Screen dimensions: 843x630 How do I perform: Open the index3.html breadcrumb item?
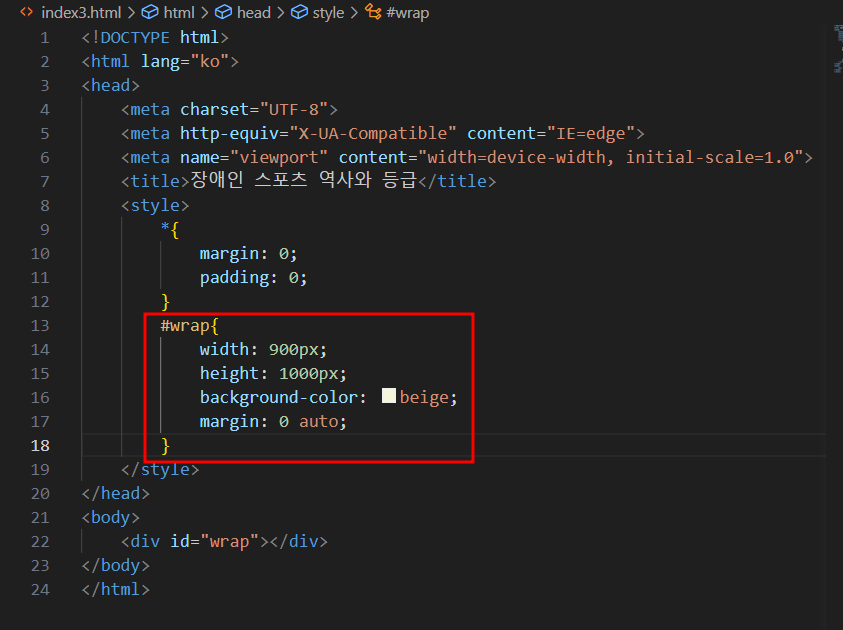[x=81, y=12]
